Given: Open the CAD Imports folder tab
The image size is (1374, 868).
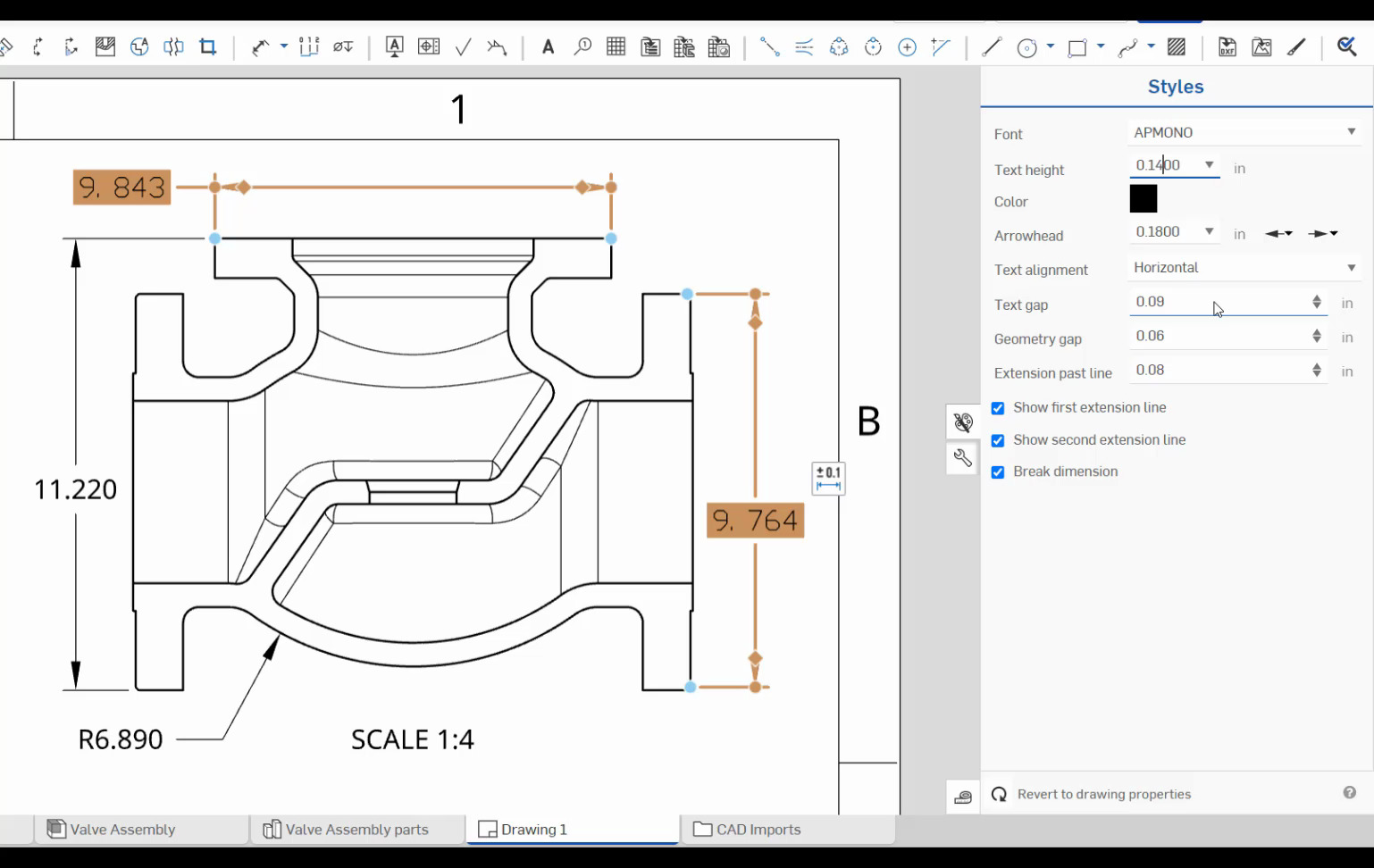Looking at the screenshot, I should (x=788, y=830).
